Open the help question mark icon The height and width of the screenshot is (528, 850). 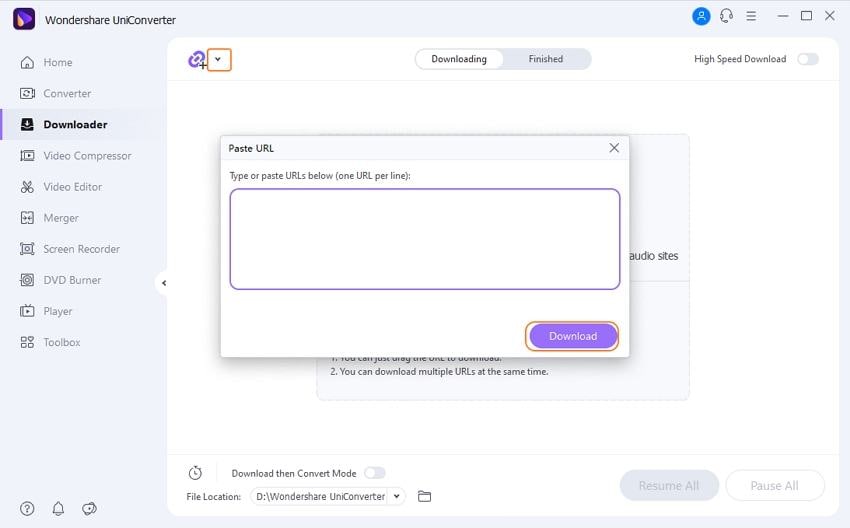tap(27, 508)
